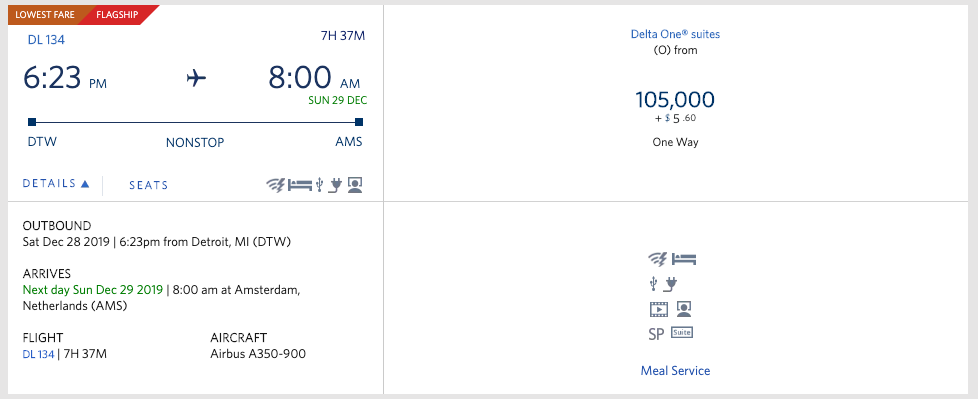Open the DL 134 link above the departure time
The height and width of the screenshot is (399, 978).
(x=46, y=40)
